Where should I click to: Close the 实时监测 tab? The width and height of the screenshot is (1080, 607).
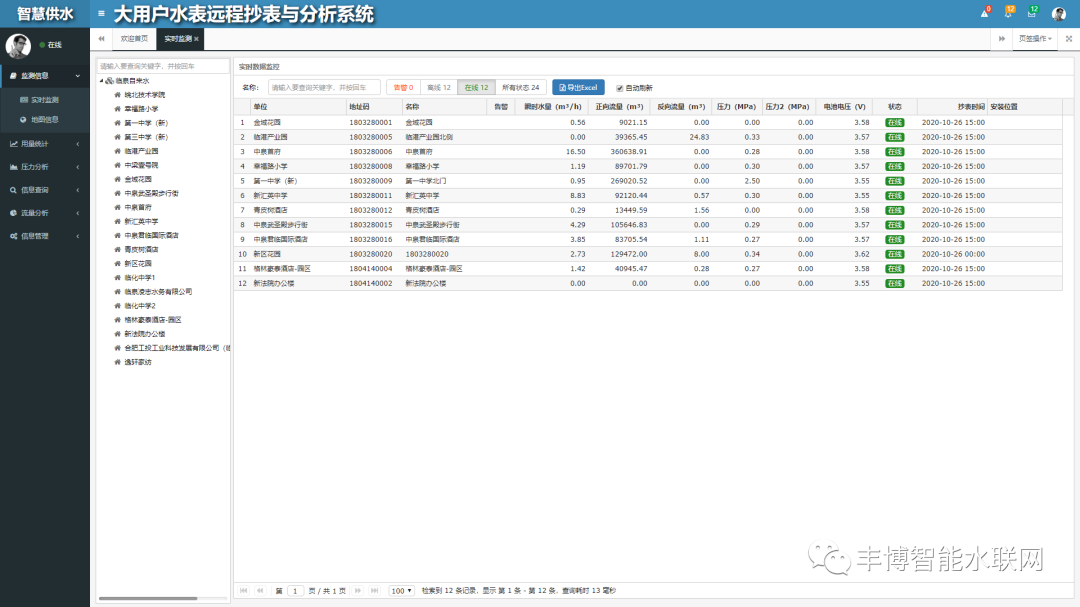[197, 39]
